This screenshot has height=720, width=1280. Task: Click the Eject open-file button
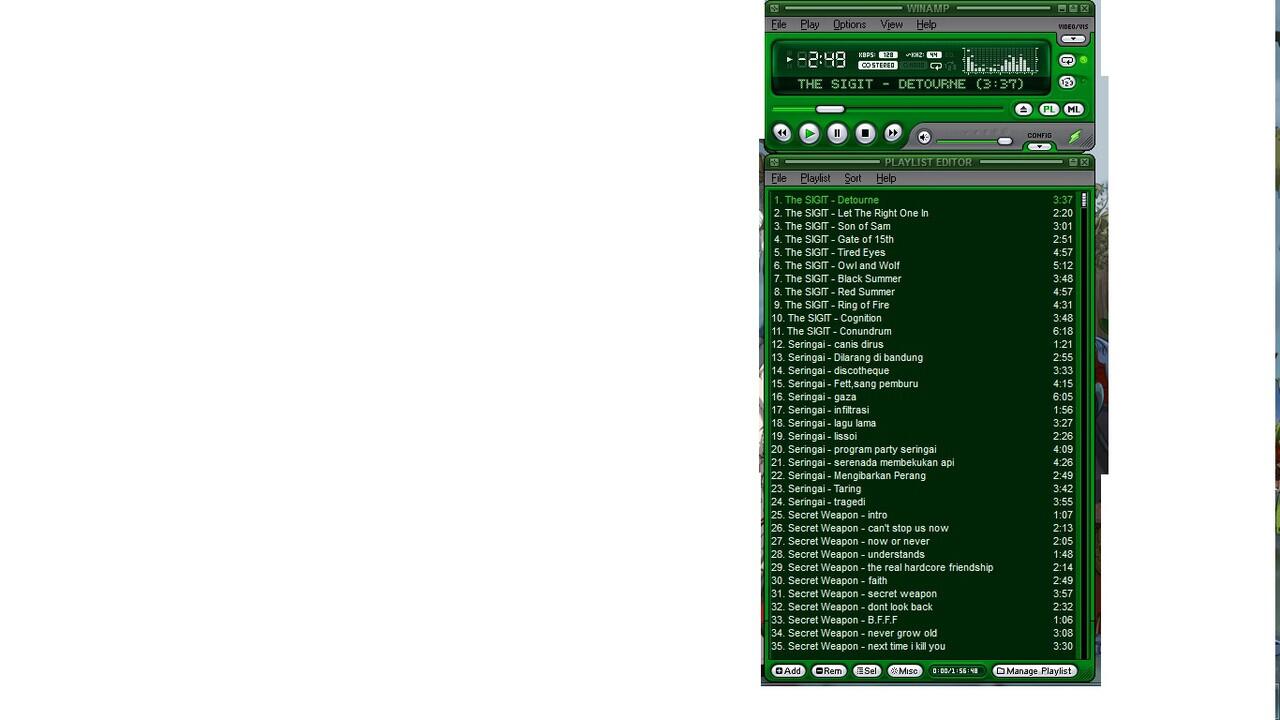1023,109
